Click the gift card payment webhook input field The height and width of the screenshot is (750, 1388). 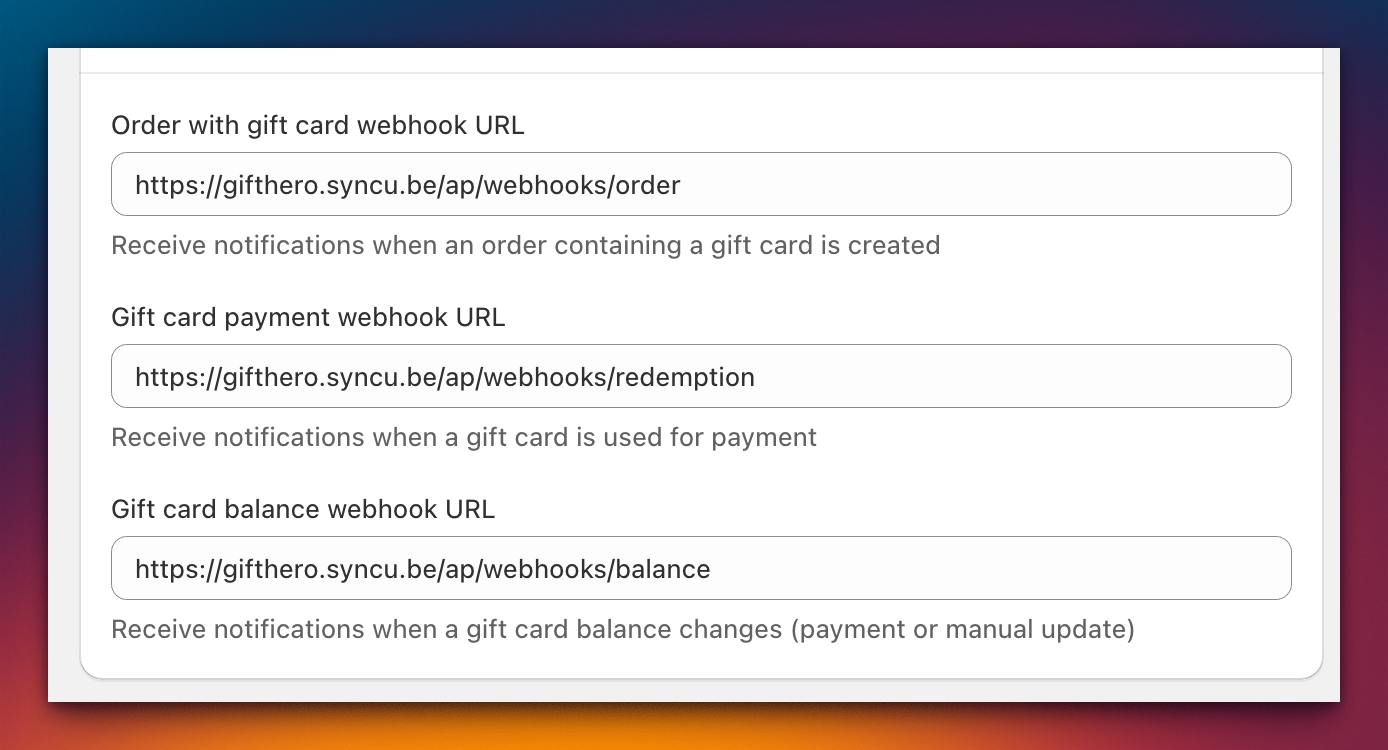click(700, 376)
